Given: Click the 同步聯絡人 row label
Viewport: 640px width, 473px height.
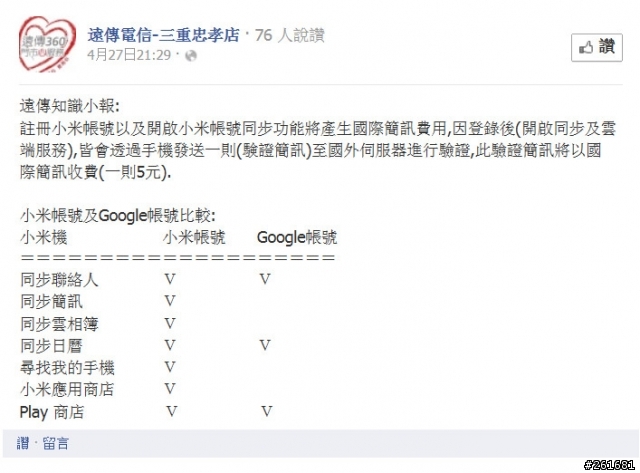Looking at the screenshot, I should pyautogui.click(x=59, y=280).
